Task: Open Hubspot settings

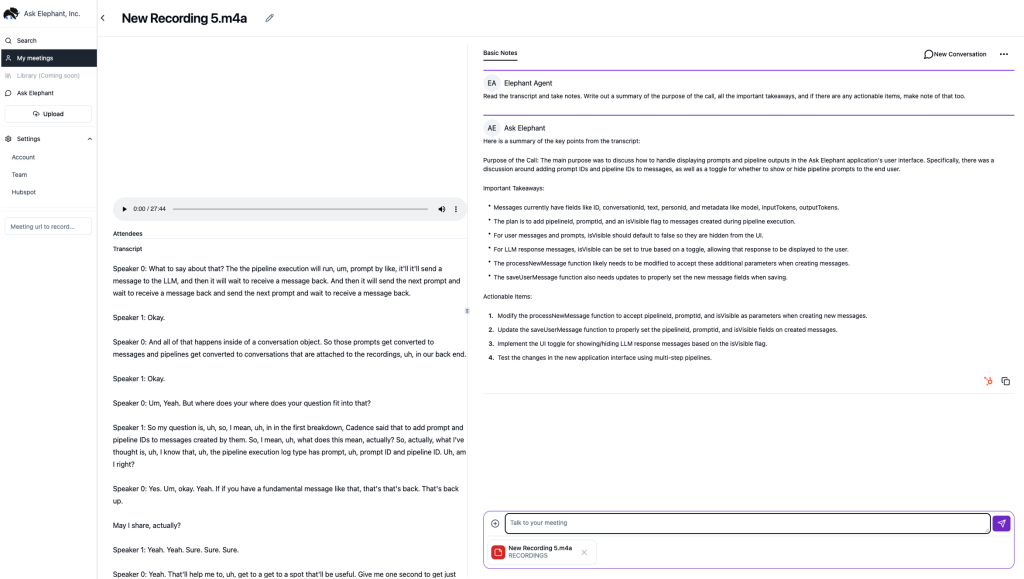Action: (24, 193)
